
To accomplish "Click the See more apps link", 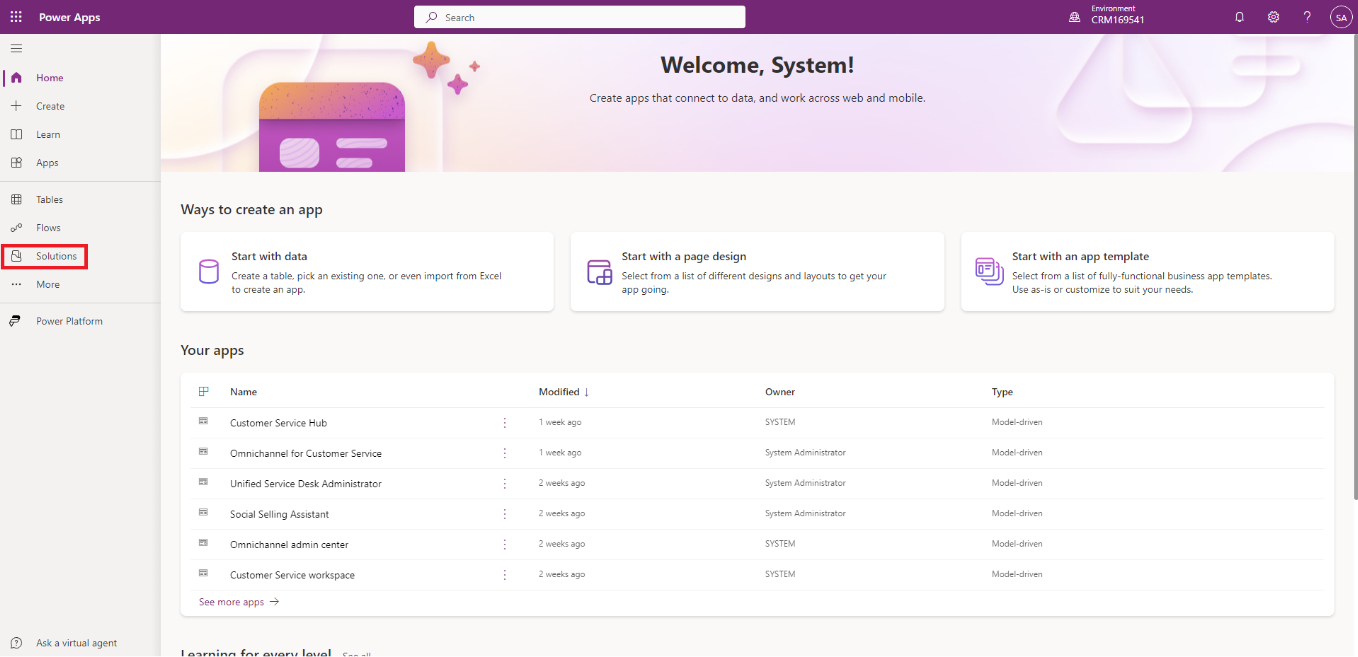I will pyautogui.click(x=239, y=602).
